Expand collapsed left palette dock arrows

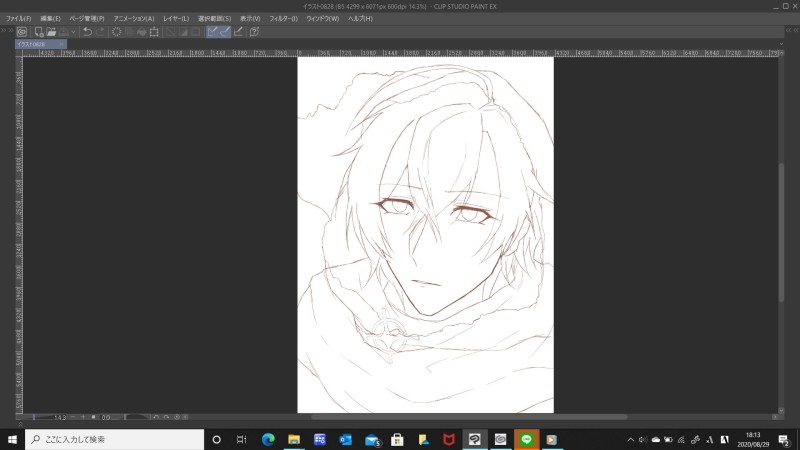pos(7,31)
